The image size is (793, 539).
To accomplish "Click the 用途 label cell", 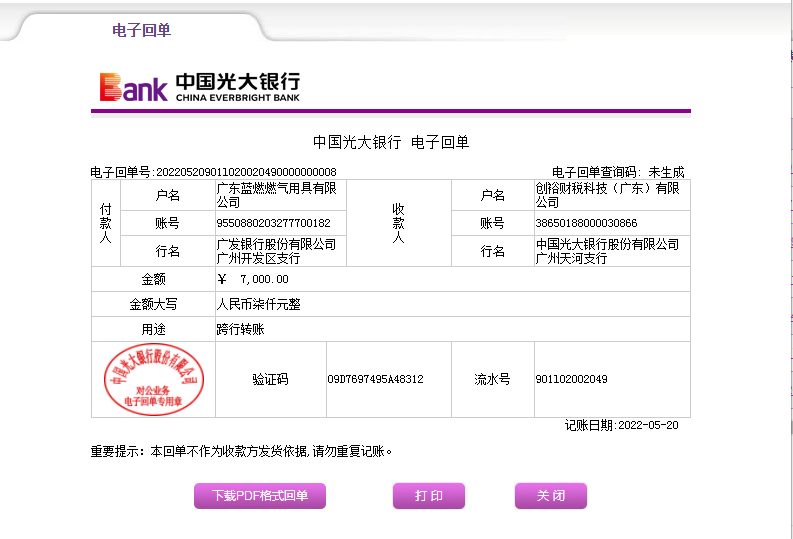I will (x=153, y=329).
